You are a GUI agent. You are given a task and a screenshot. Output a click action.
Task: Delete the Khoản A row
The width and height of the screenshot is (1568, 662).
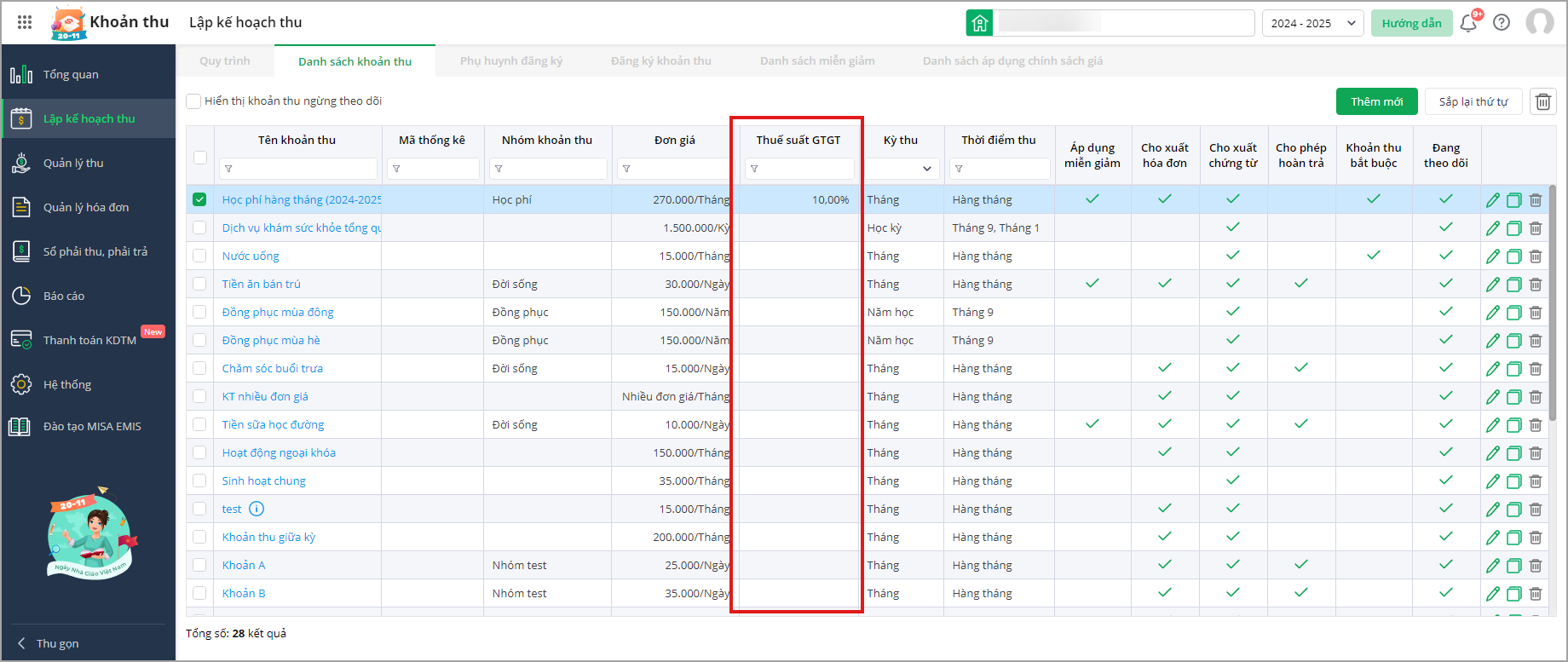(x=1536, y=566)
